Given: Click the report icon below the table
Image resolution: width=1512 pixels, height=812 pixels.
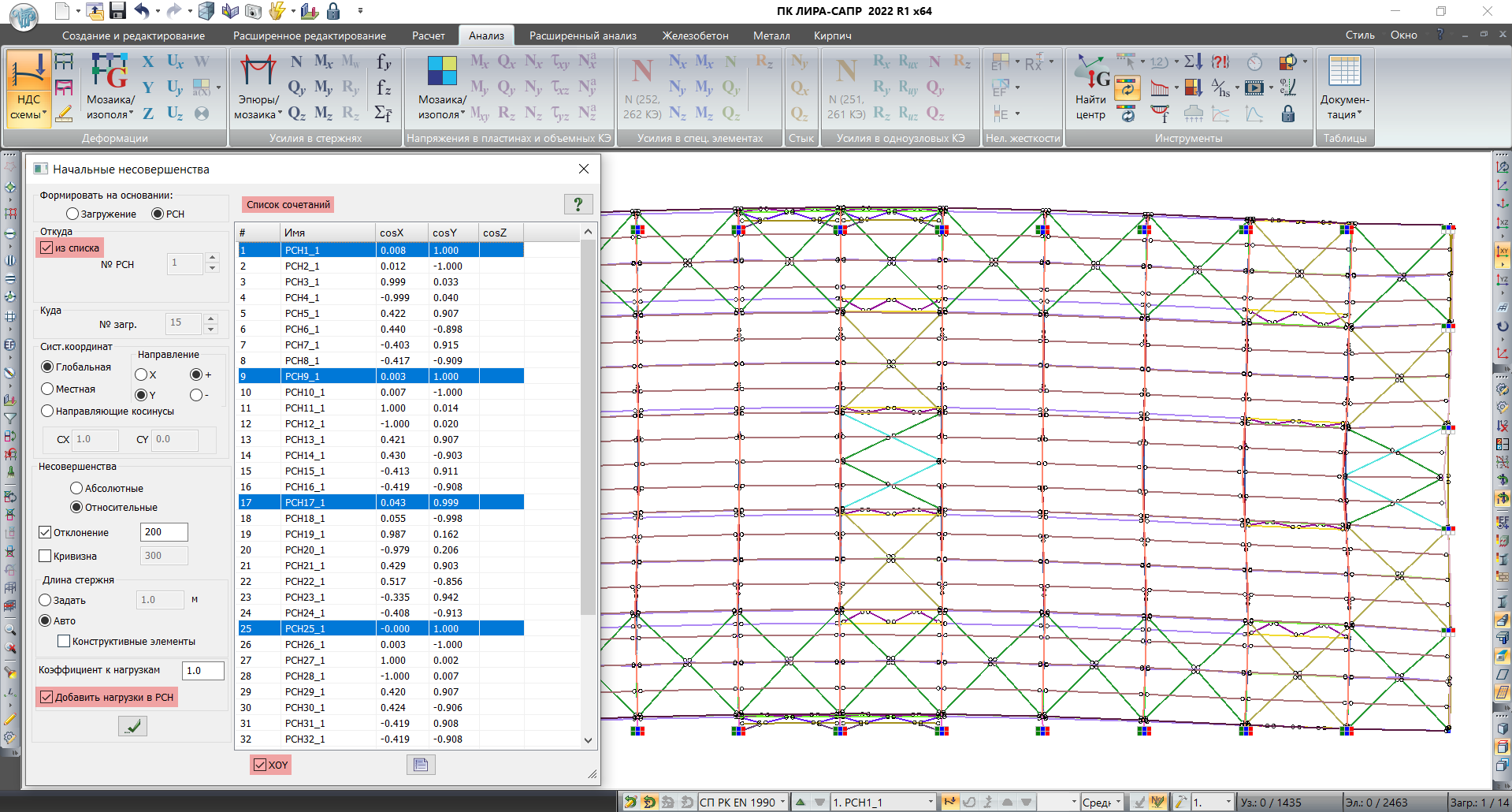Looking at the screenshot, I should (421, 765).
